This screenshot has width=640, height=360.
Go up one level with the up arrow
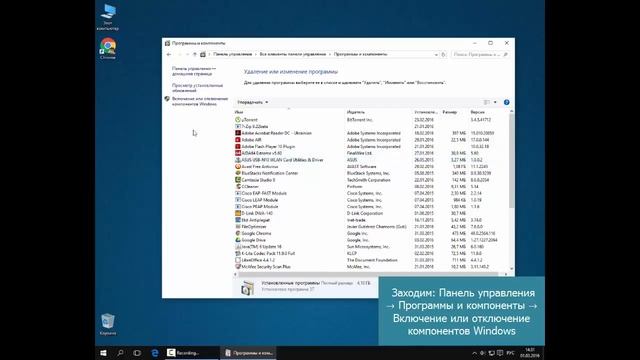click(x=194, y=54)
